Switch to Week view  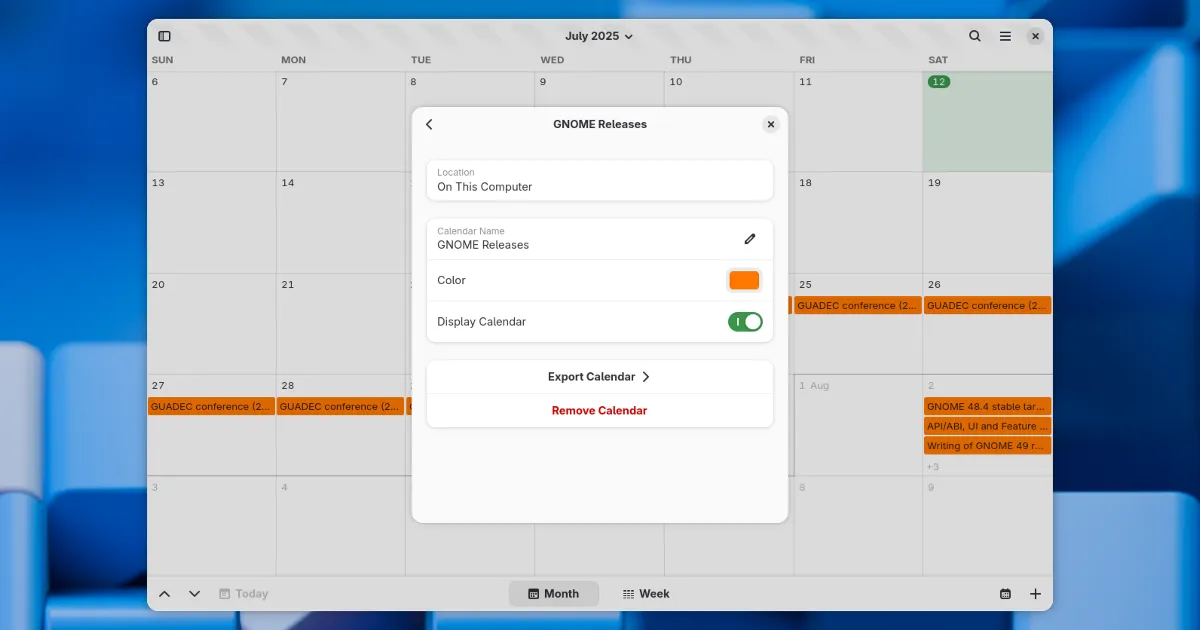(x=646, y=594)
